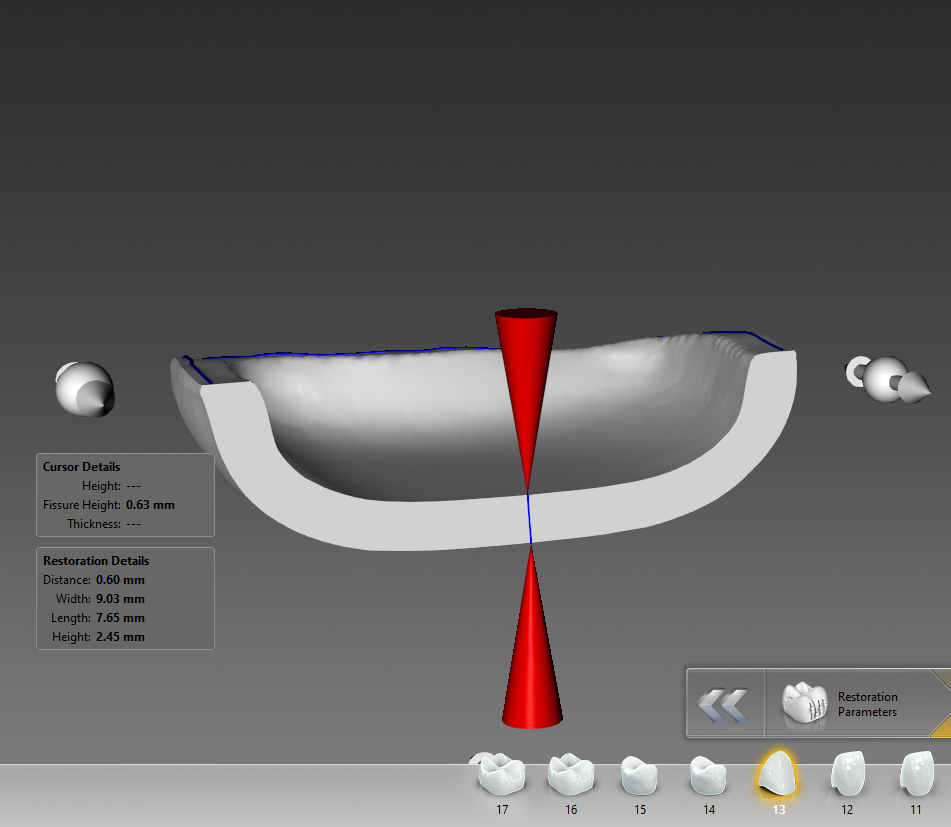The height and width of the screenshot is (827, 951).
Task: Click the Height 2.45 mm value
Action: point(120,637)
